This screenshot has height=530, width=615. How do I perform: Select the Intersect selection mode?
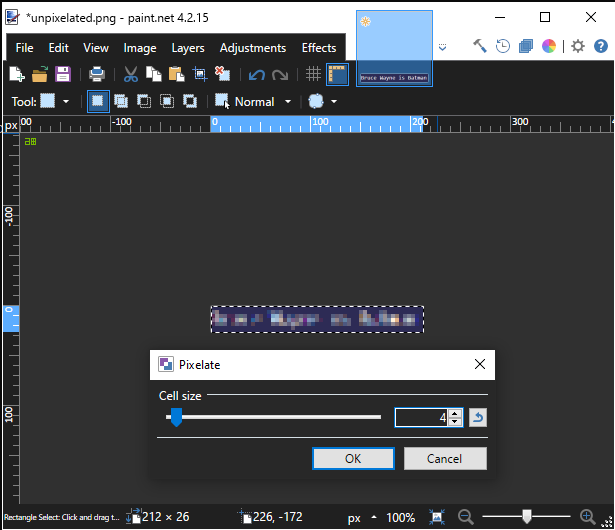pyautogui.click(x=167, y=101)
